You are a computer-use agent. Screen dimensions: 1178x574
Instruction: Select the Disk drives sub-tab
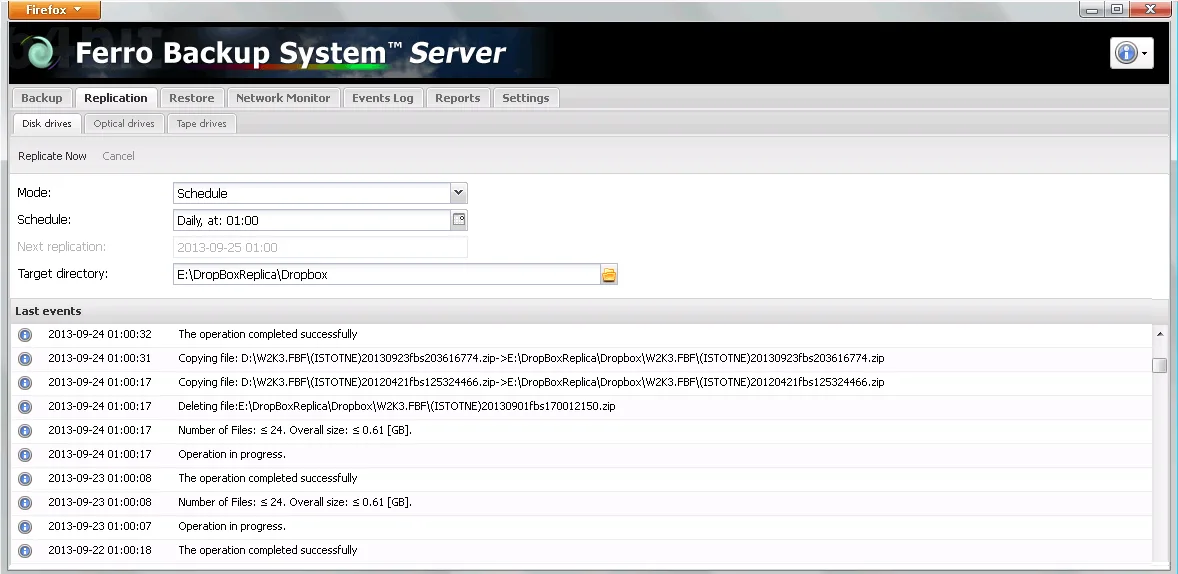(47, 123)
